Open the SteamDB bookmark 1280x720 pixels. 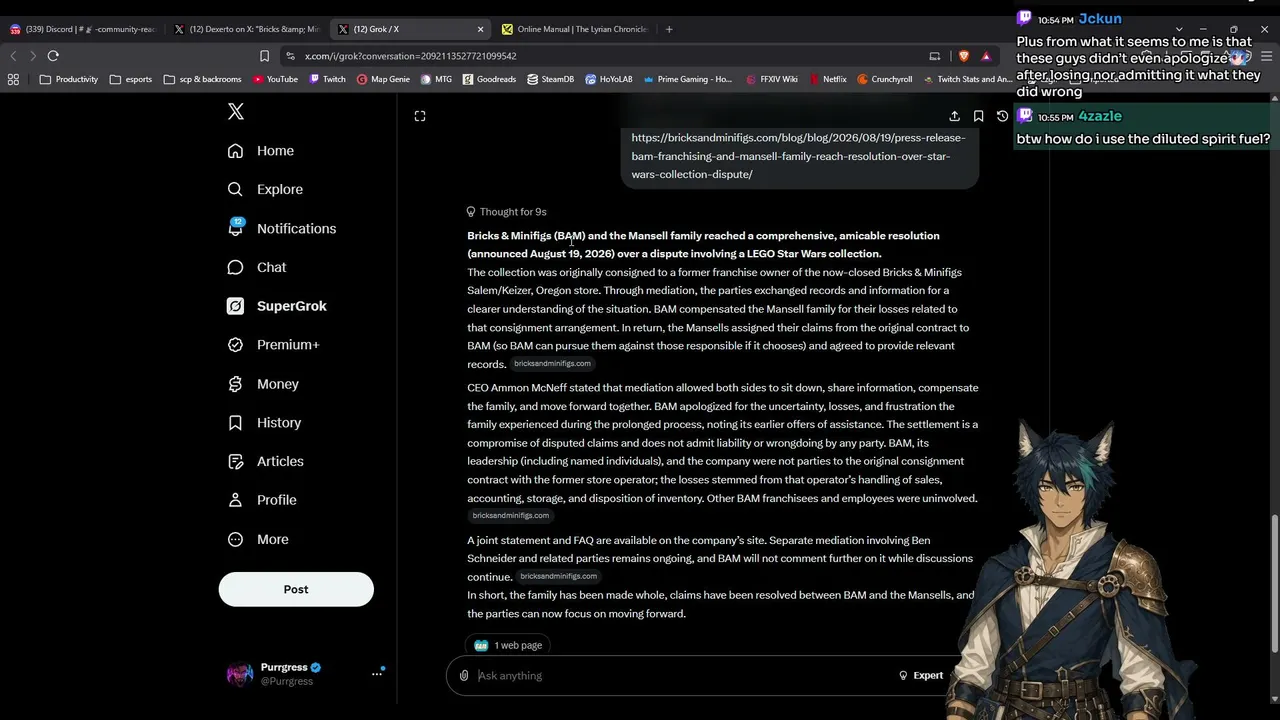click(550, 79)
